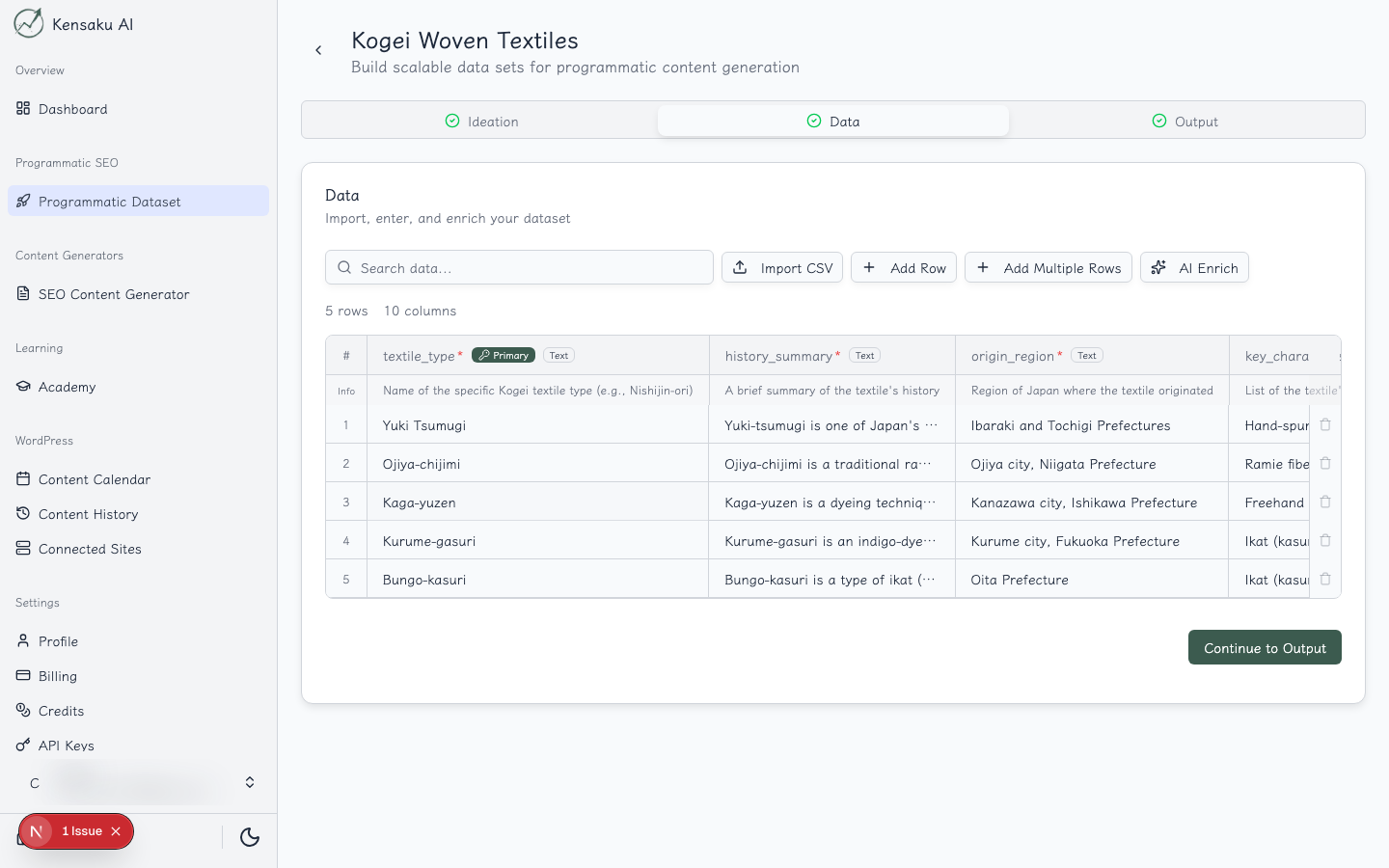Switch to the Output tab
This screenshot has height=868, width=1389.
(1185, 122)
